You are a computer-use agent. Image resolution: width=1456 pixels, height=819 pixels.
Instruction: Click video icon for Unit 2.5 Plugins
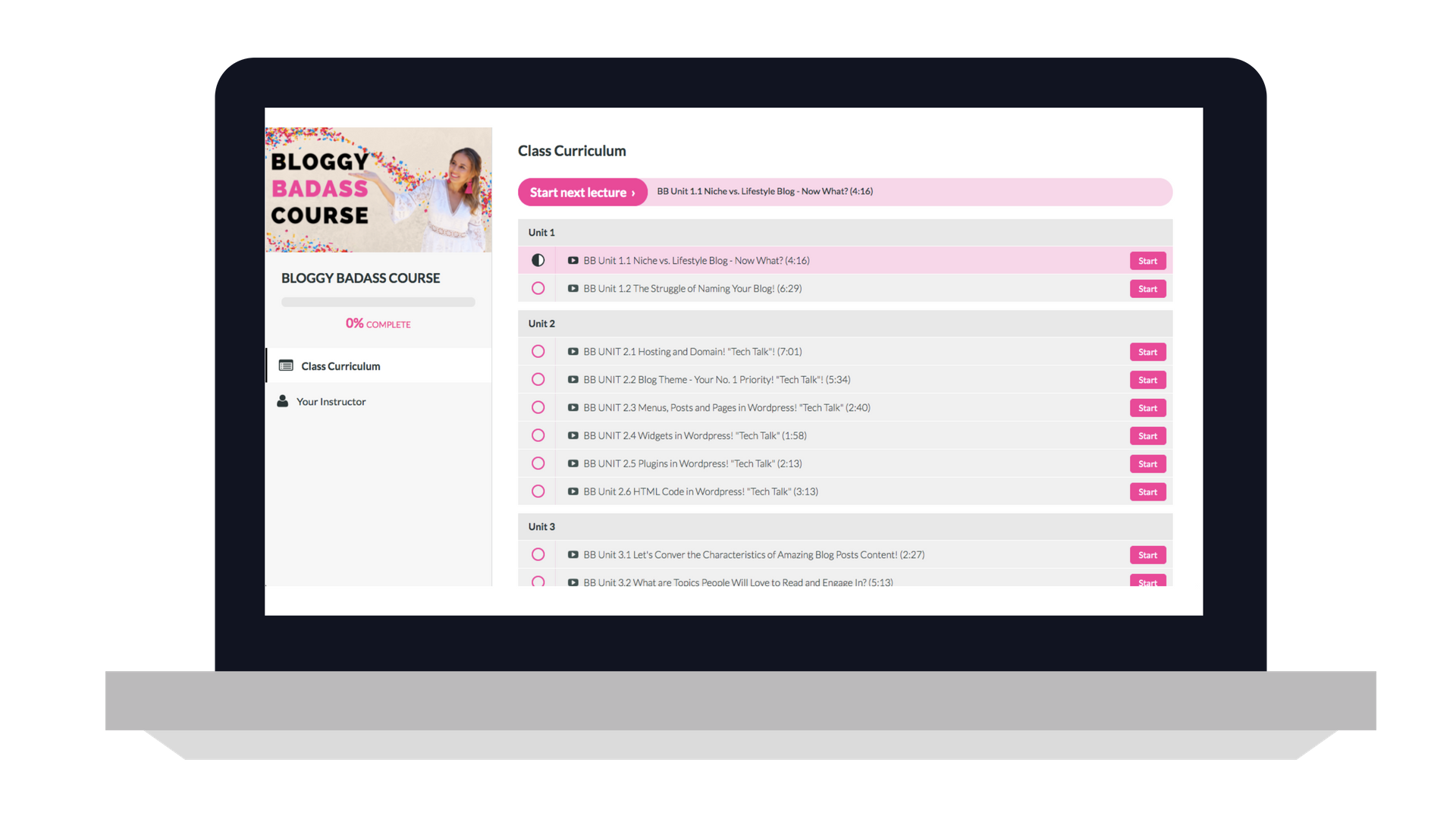tap(573, 463)
